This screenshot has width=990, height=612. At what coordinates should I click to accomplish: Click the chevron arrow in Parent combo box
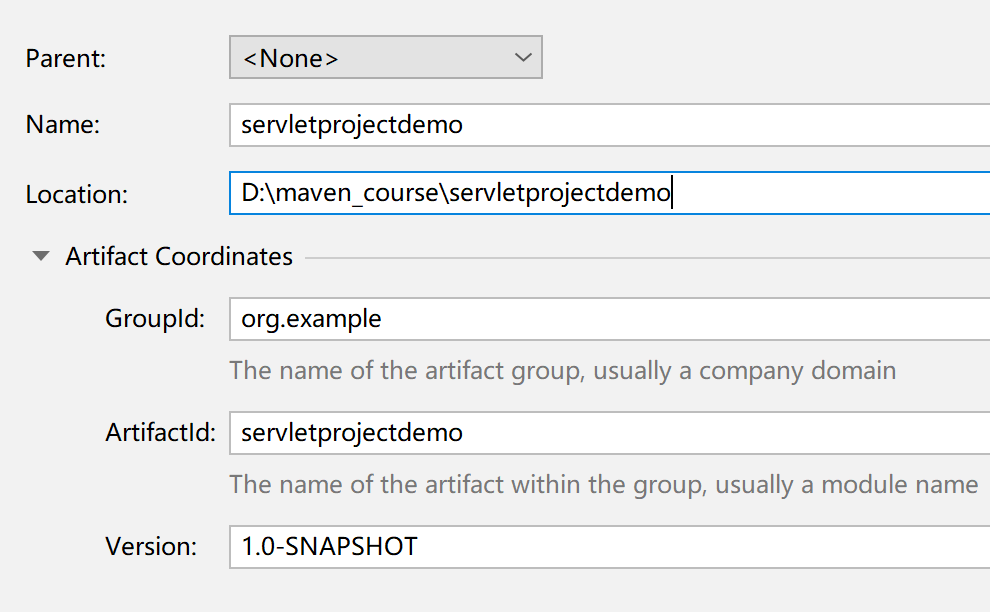tap(523, 58)
